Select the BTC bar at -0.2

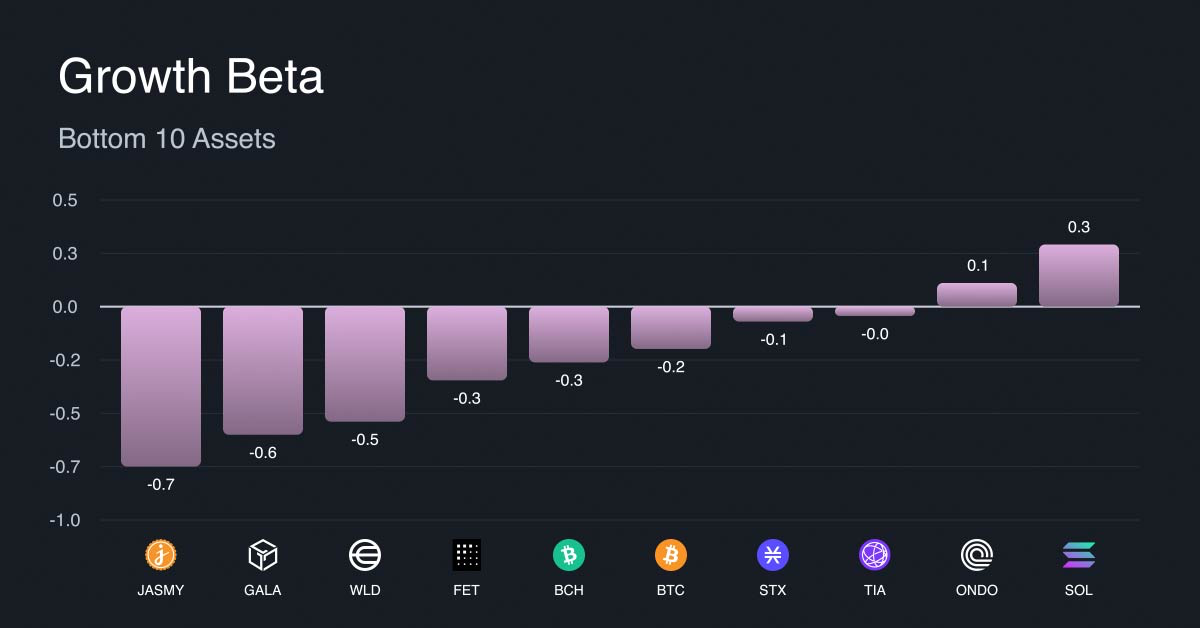(671, 328)
